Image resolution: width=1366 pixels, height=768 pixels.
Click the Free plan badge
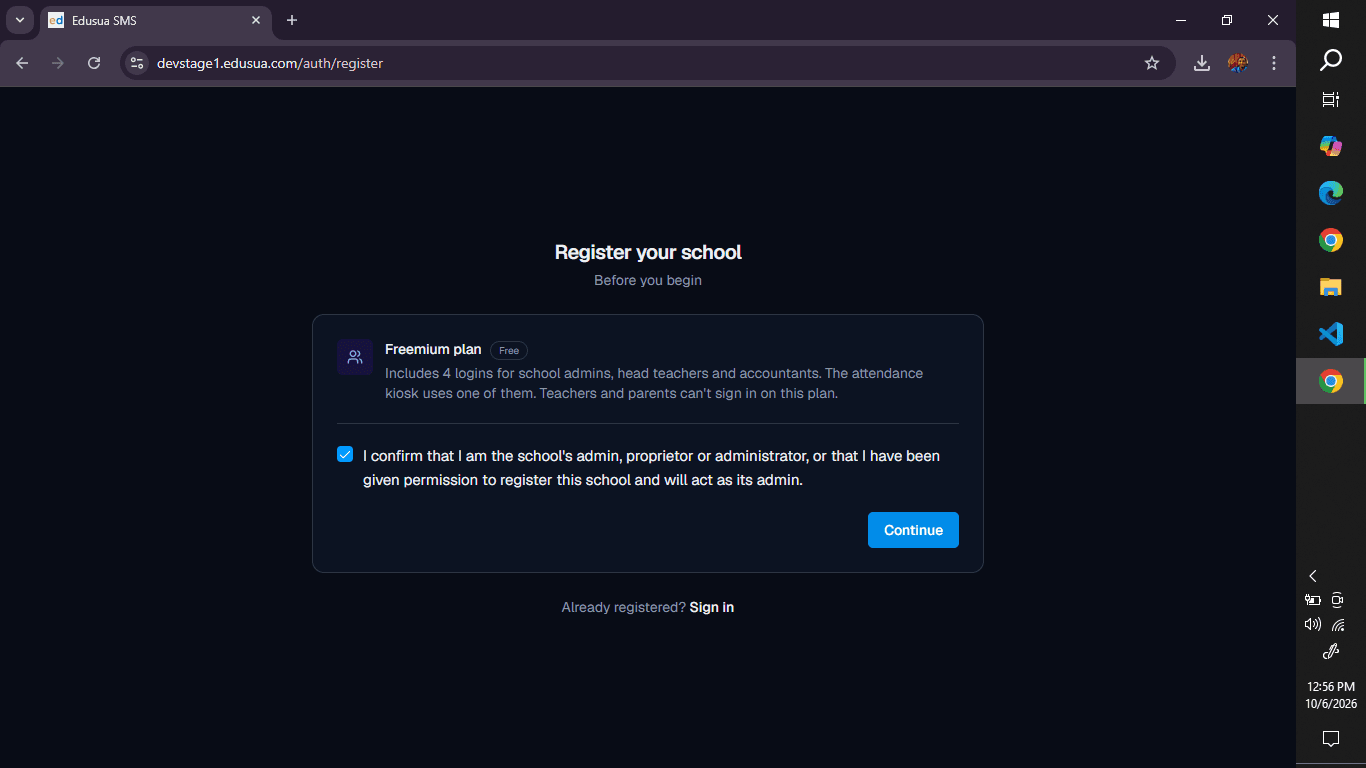509,350
